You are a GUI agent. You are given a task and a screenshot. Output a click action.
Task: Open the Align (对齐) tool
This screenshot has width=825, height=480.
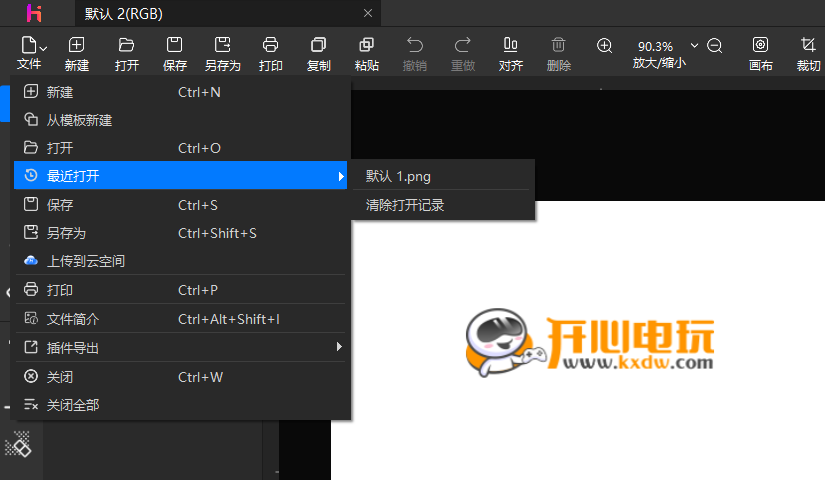510,45
